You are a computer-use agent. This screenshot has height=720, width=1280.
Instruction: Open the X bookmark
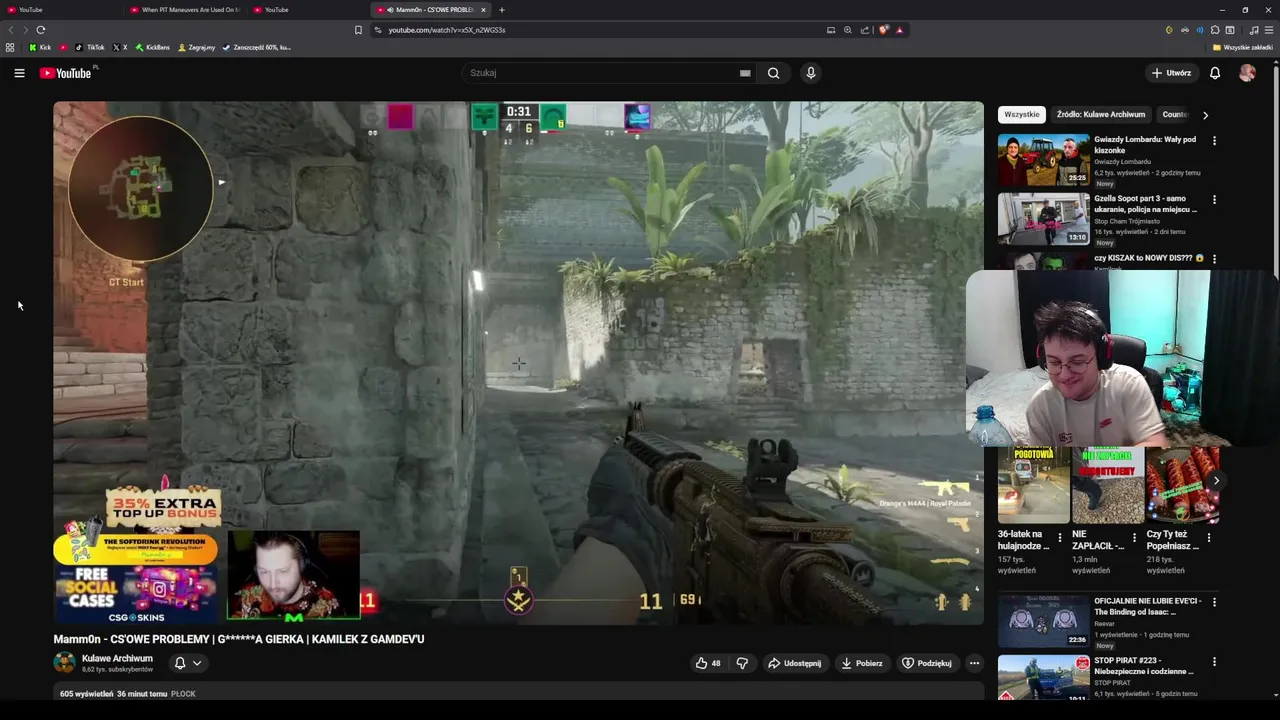click(x=120, y=47)
